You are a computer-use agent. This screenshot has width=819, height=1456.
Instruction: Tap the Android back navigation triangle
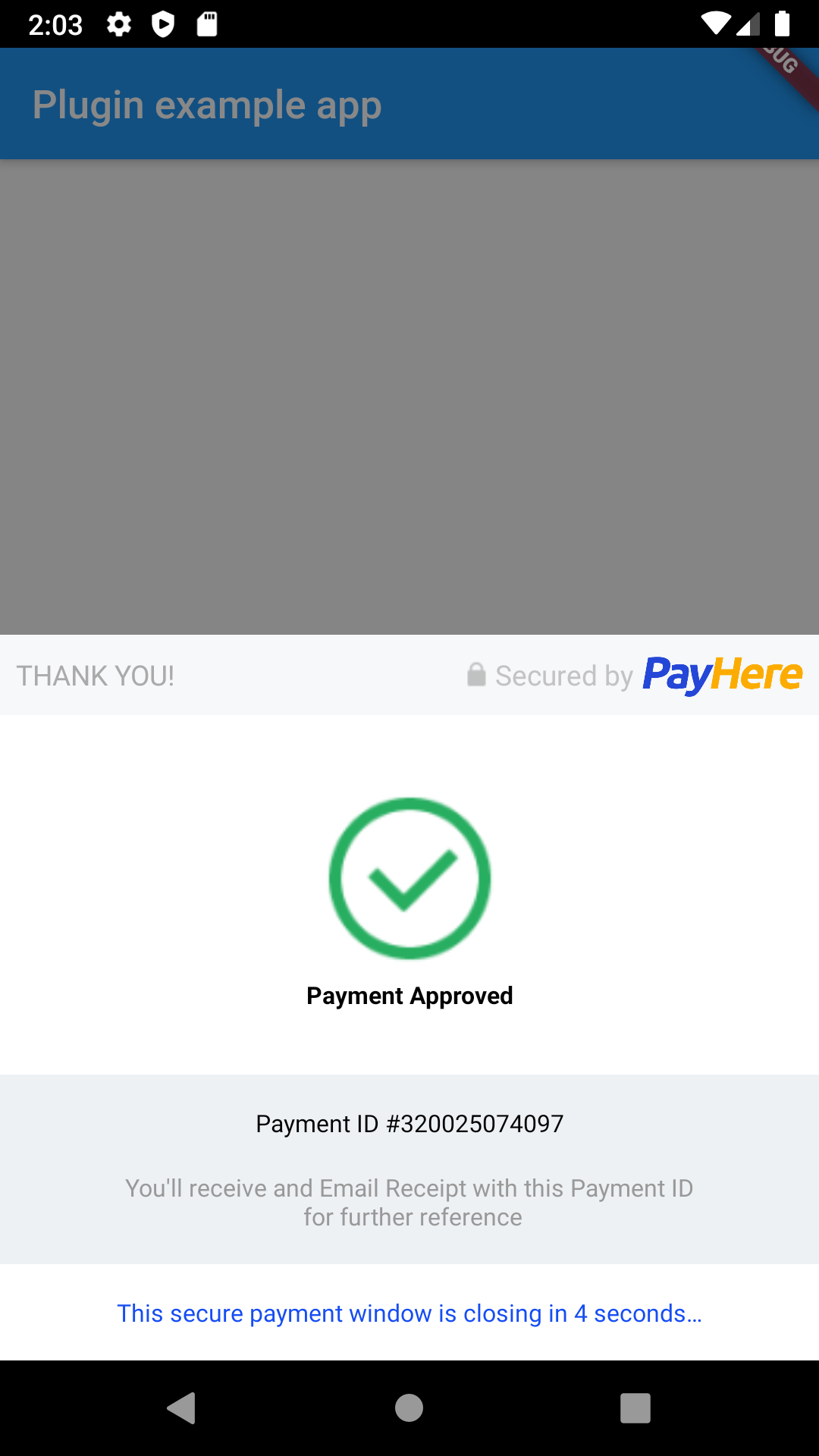coord(182,1408)
